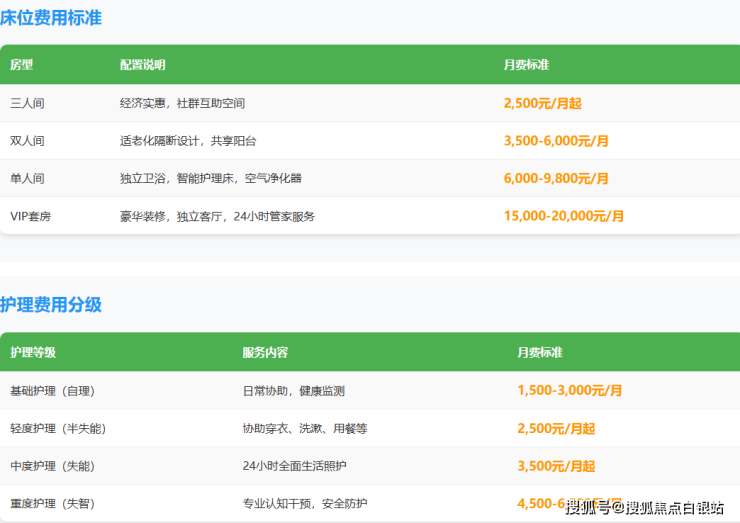
Task: Click the 2,500元/月起 price for 三人间
Action: point(542,103)
